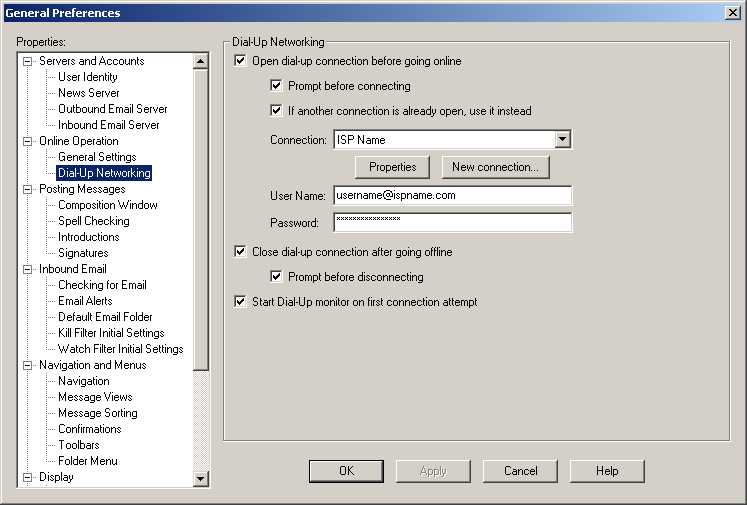
Task: Disable Close dial-up connection after going offline
Action: (x=240, y=252)
